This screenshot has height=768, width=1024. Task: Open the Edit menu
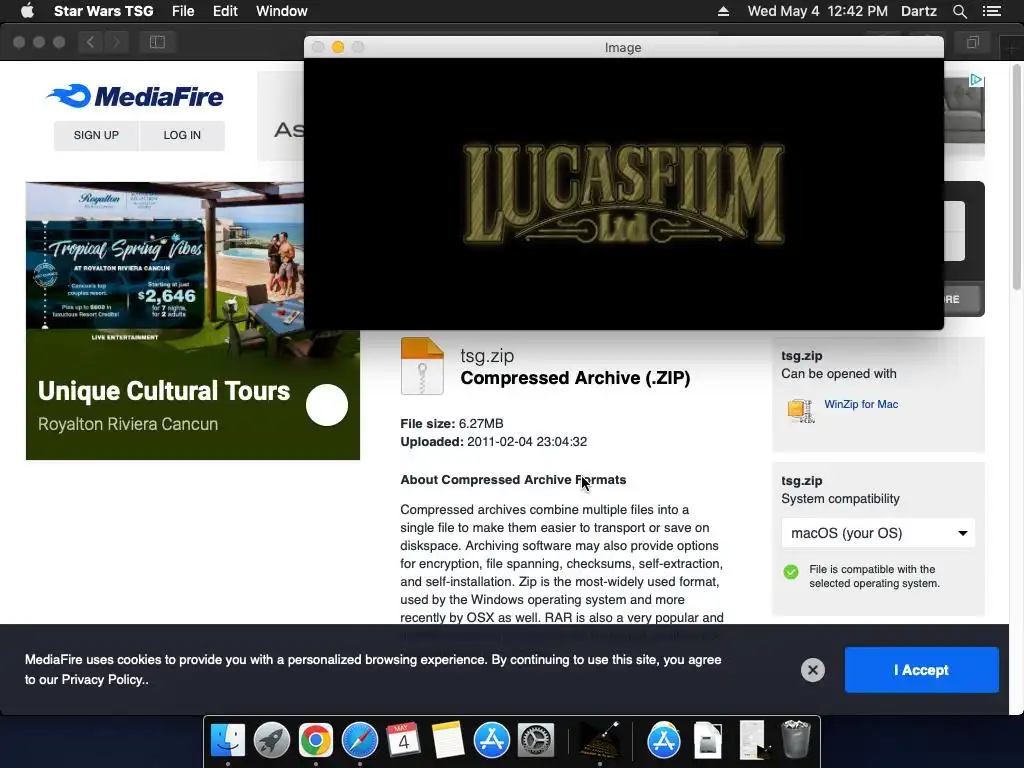[225, 11]
